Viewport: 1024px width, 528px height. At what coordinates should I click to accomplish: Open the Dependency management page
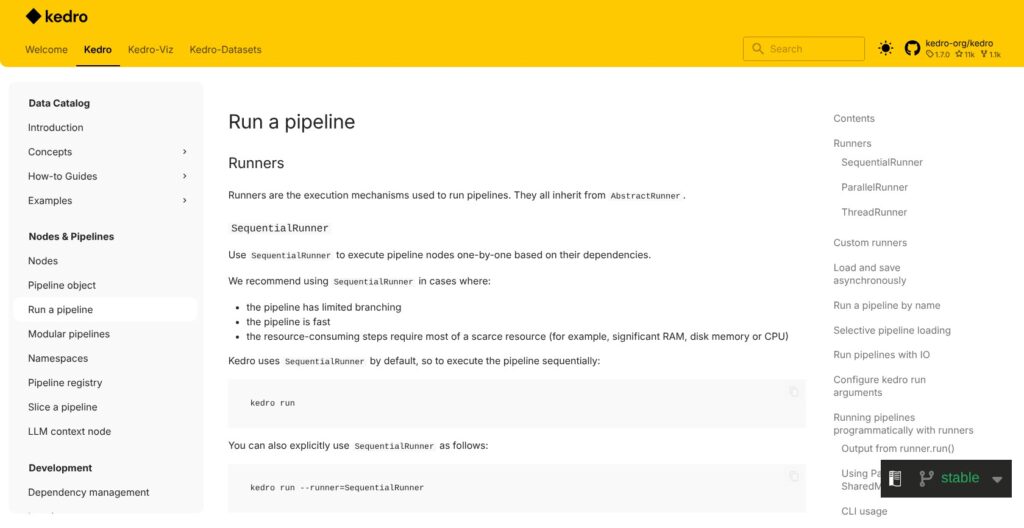click(x=88, y=493)
